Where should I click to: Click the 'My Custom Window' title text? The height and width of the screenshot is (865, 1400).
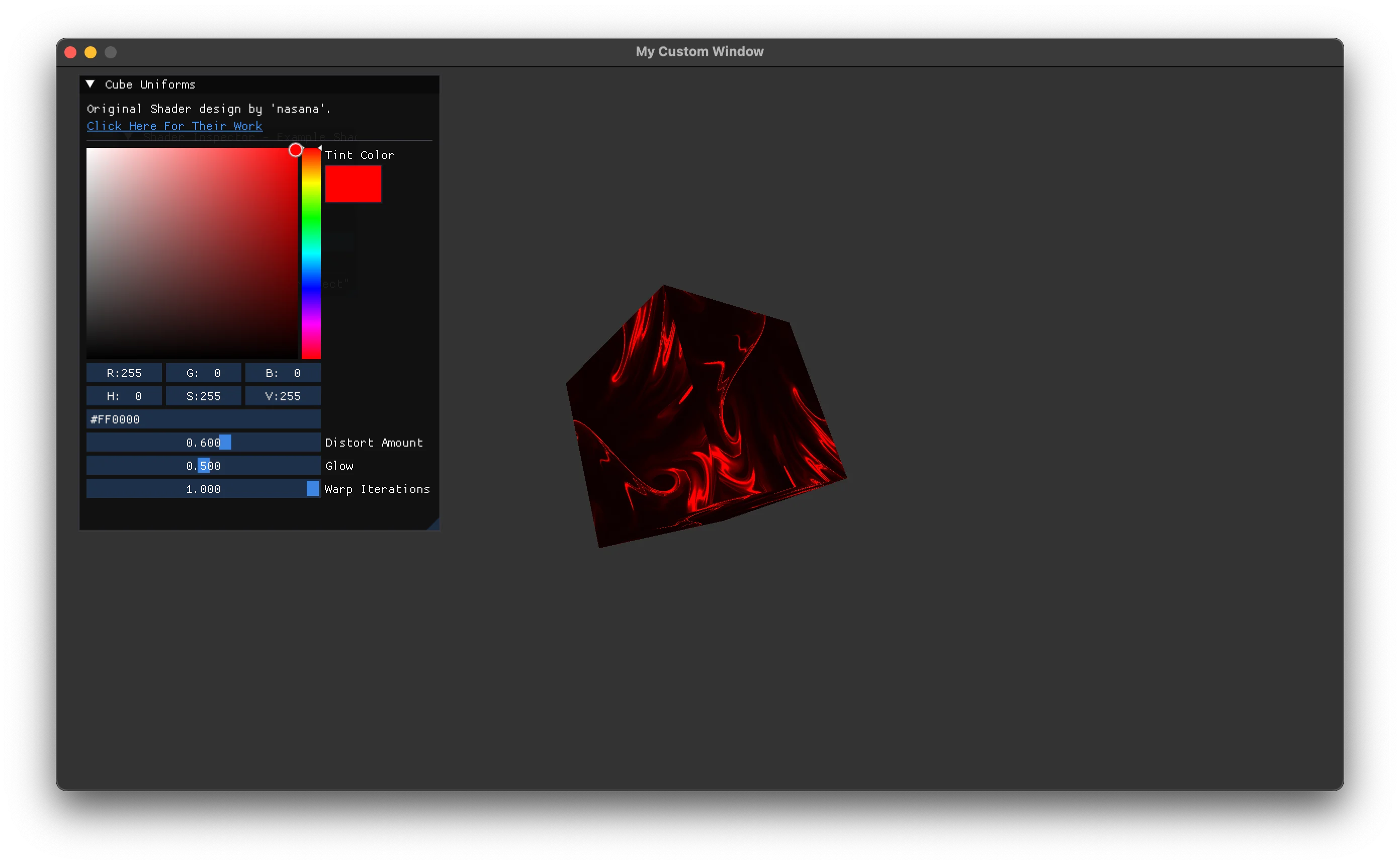[x=700, y=51]
